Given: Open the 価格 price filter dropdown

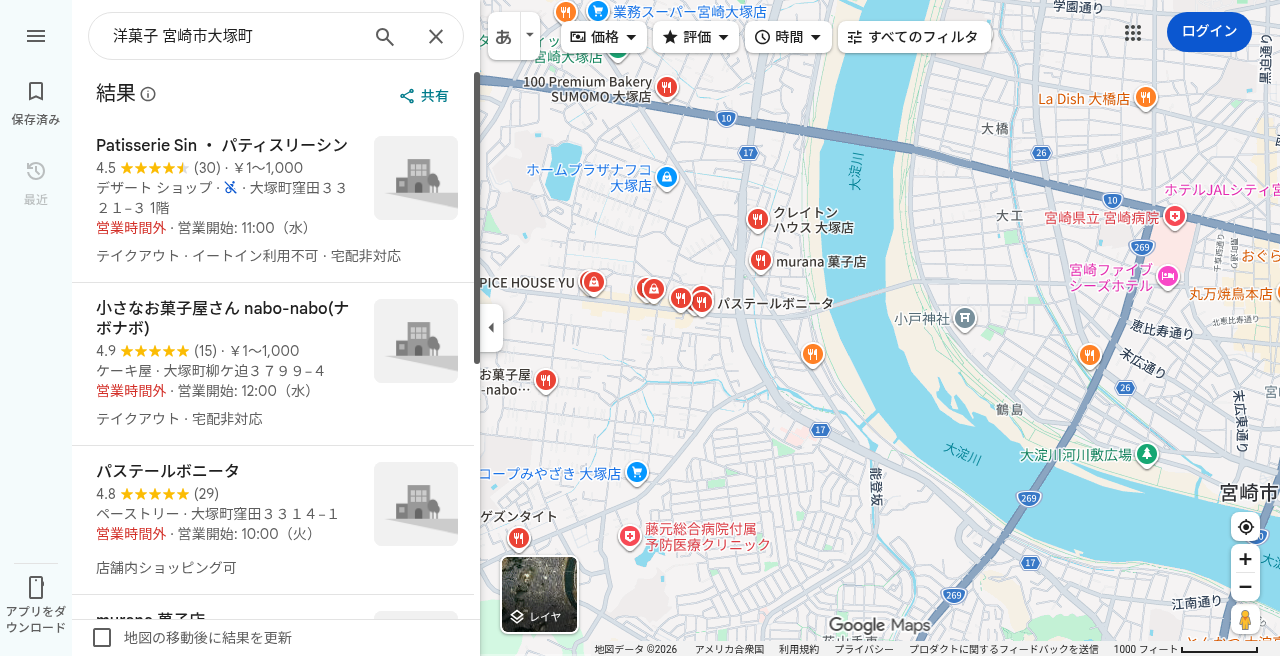Looking at the screenshot, I should pos(603,37).
